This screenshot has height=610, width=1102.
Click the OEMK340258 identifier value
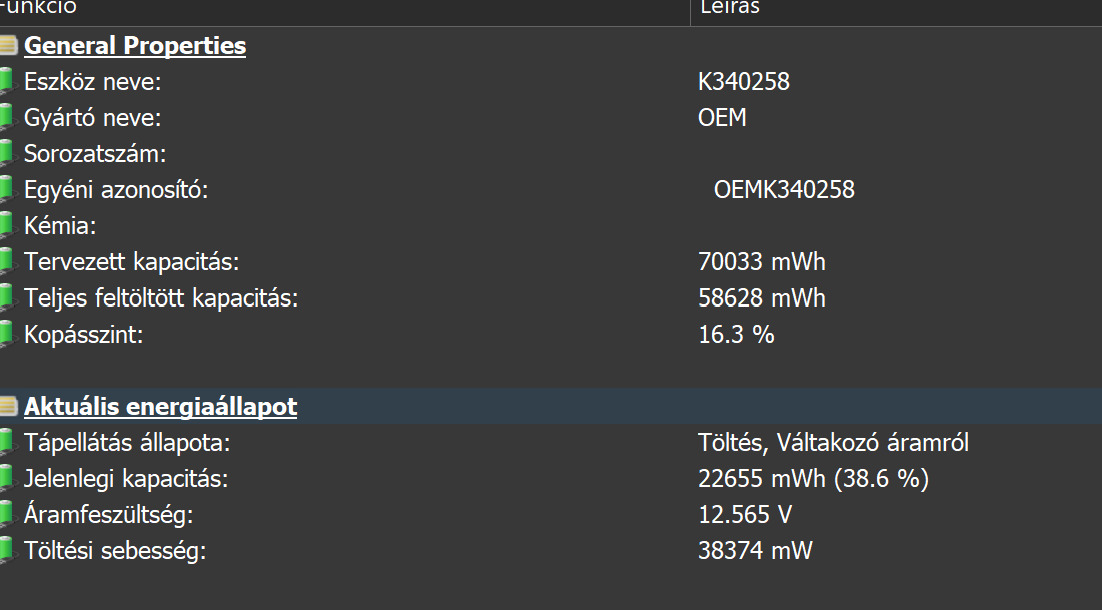point(784,190)
